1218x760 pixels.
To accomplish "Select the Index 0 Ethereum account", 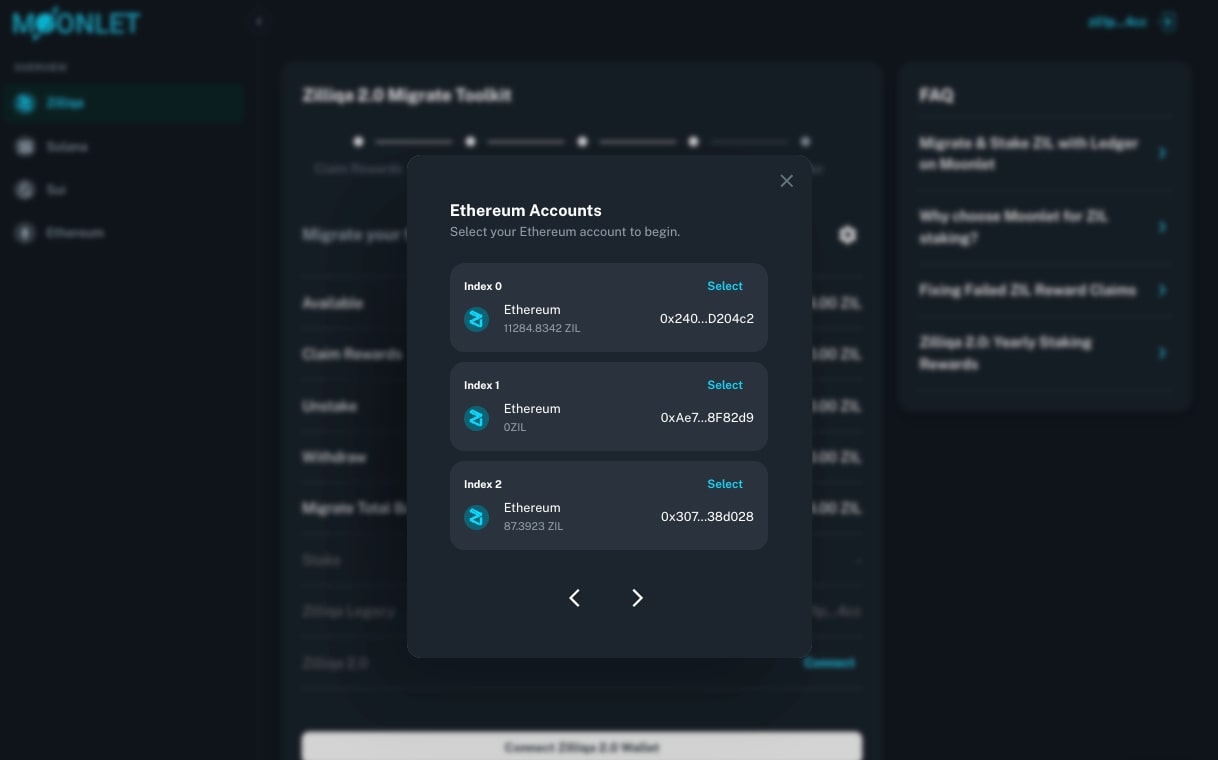I will click(x=724, y=286).
